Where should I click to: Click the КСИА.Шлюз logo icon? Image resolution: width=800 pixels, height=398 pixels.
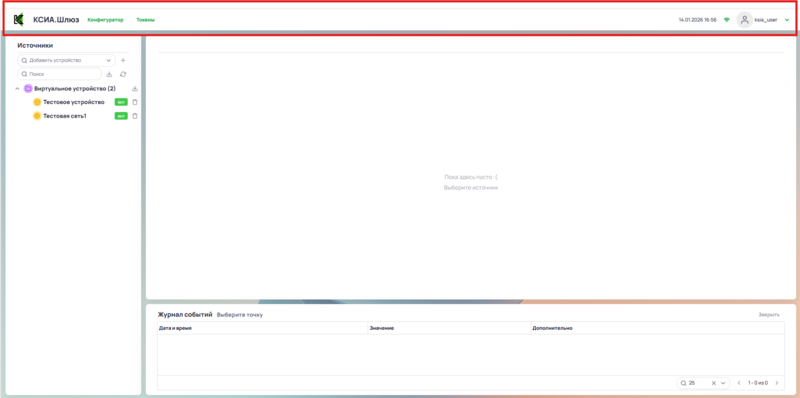(18, 20)
